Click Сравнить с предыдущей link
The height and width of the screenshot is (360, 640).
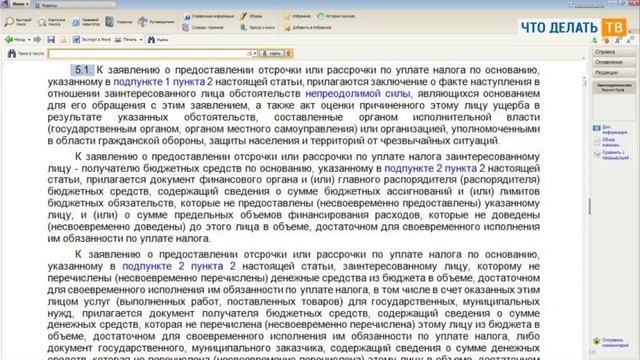tap(611, 155)
